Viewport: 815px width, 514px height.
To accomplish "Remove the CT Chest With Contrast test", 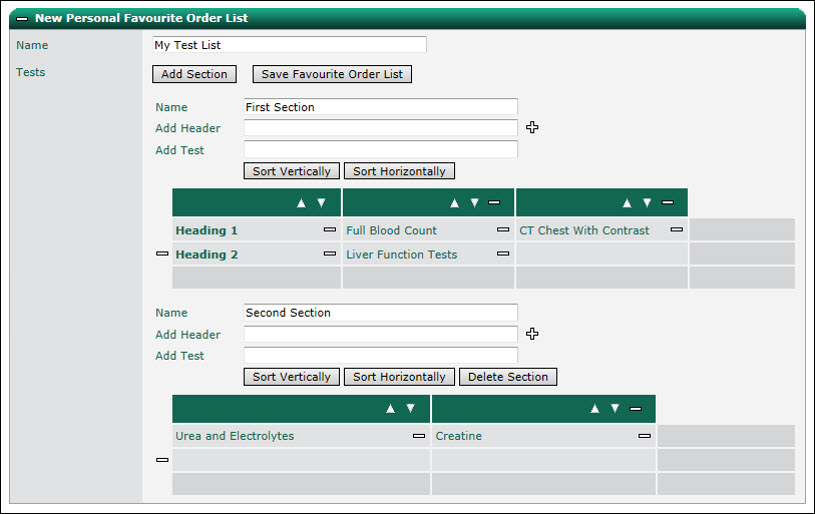I will (x=676, y=229).
